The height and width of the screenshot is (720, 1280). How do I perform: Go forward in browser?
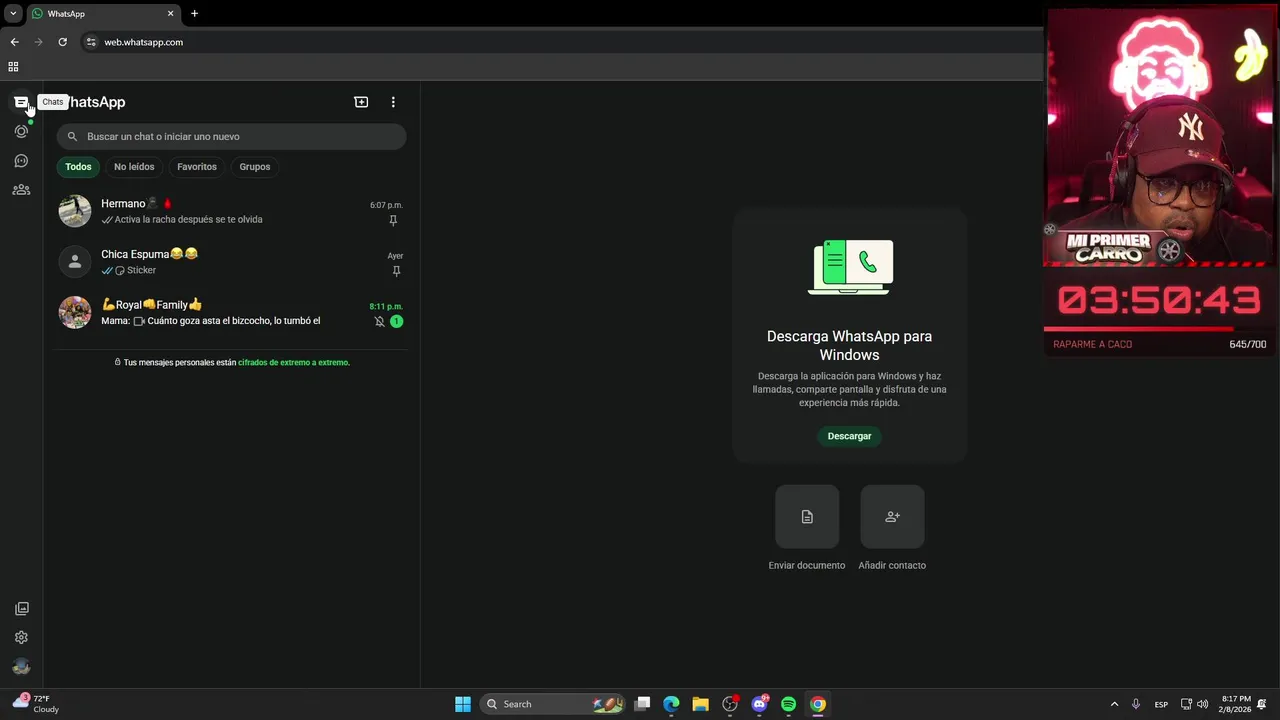(x=38, y=42)
